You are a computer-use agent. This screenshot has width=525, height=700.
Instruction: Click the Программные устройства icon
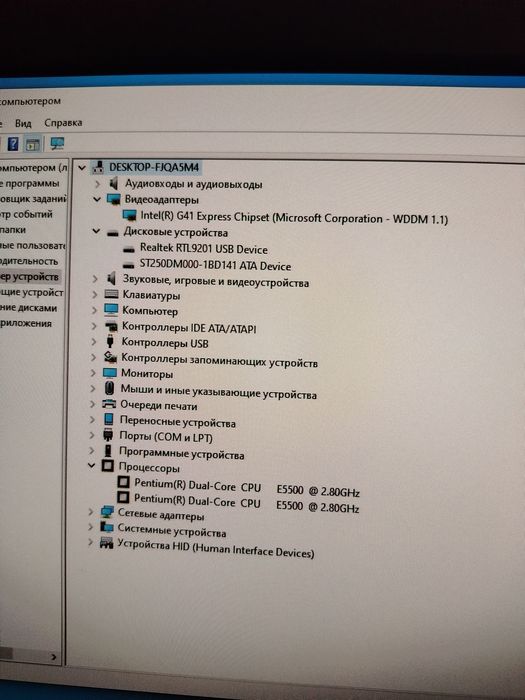(x=108, y=451)
